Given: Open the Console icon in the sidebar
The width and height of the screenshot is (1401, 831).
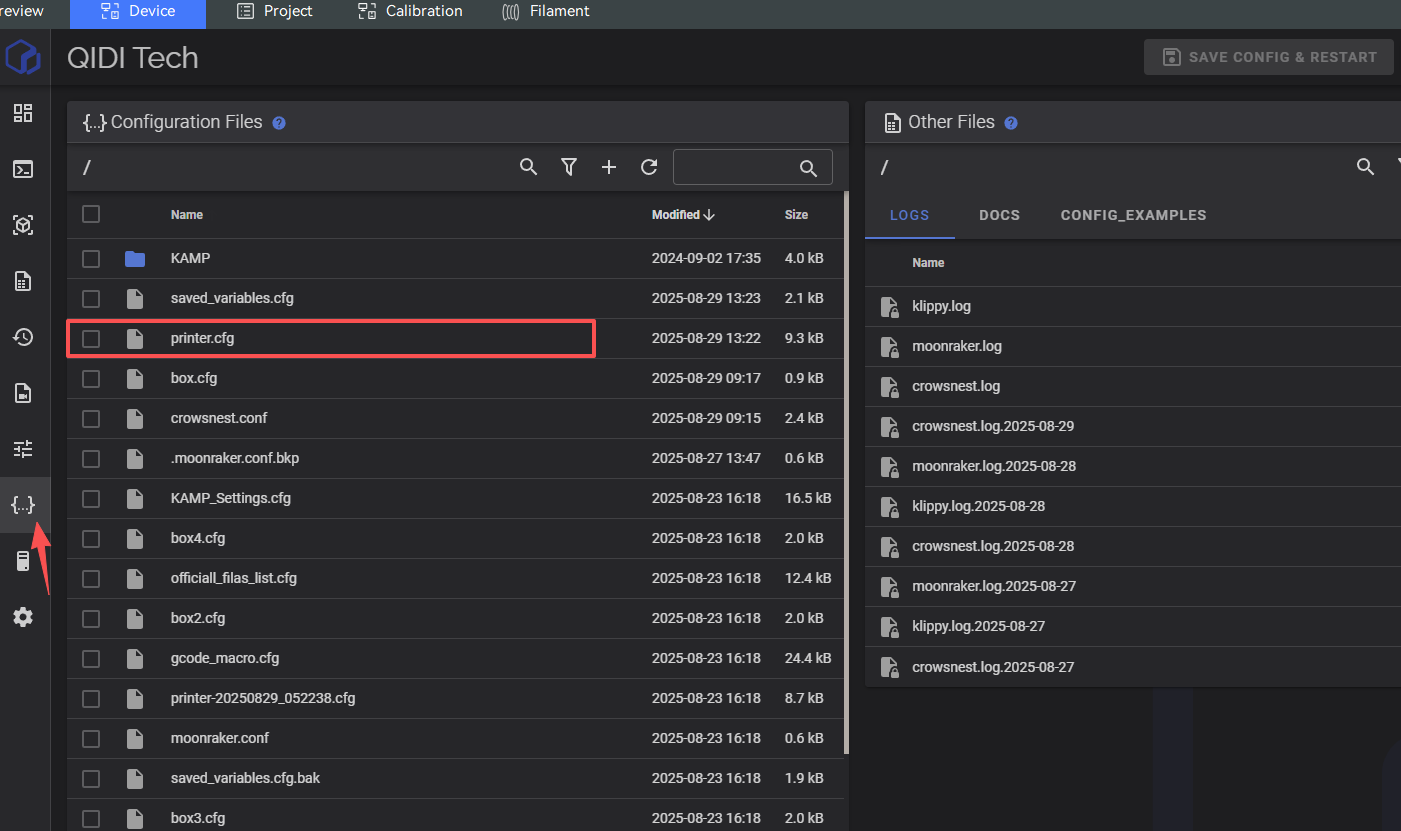Looking at the screenshot, I should point(23,169).
